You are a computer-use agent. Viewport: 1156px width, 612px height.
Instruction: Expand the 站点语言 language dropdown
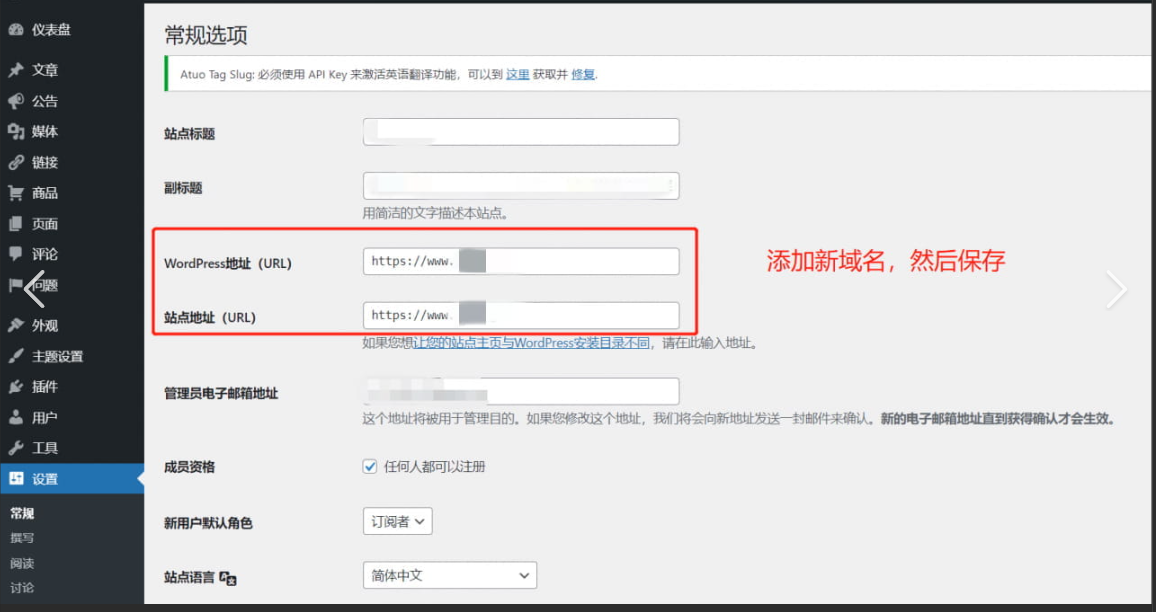pos(449,575)
